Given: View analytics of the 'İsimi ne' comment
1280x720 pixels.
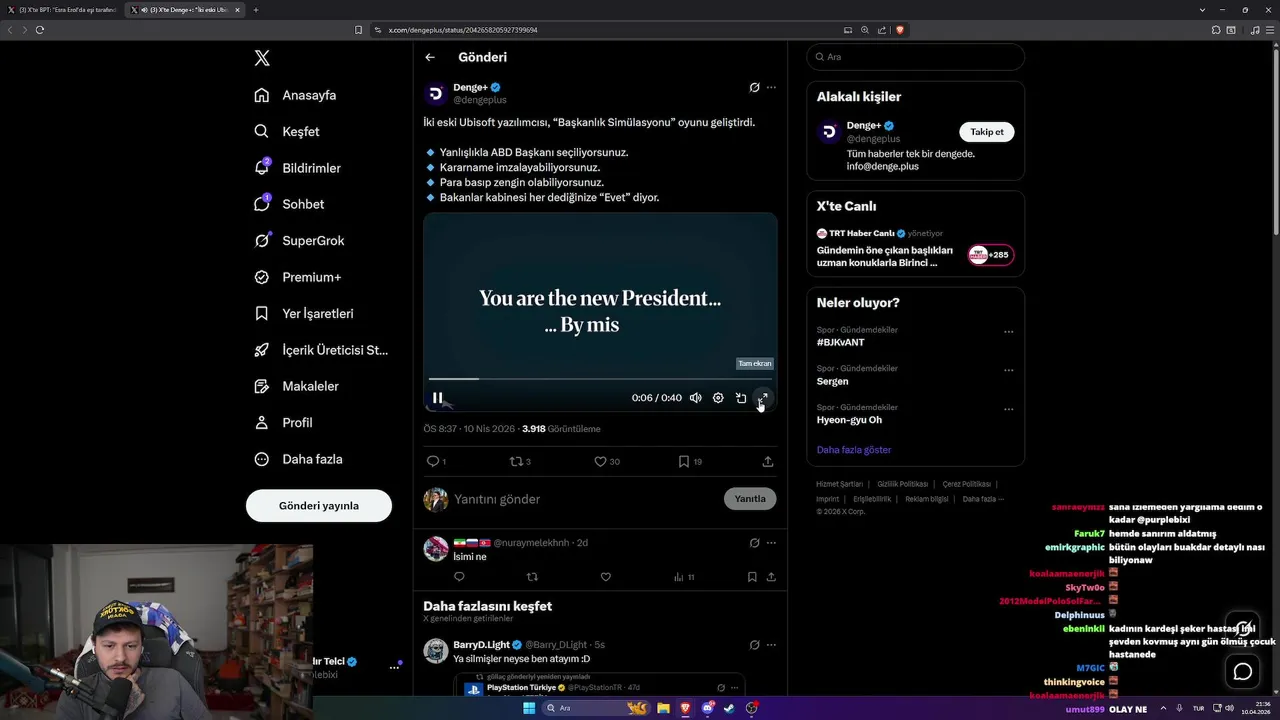Looking at the screenshot, I should [683, 577].
